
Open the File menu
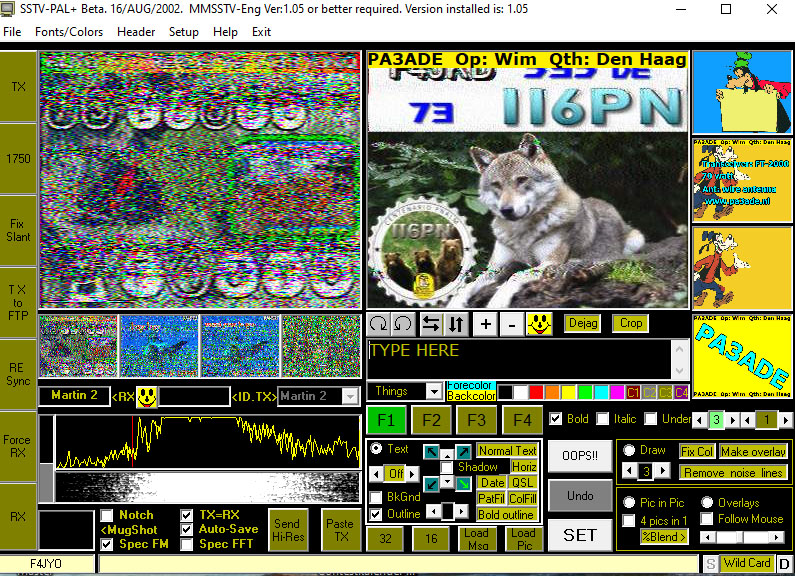(x=12, y=32)
